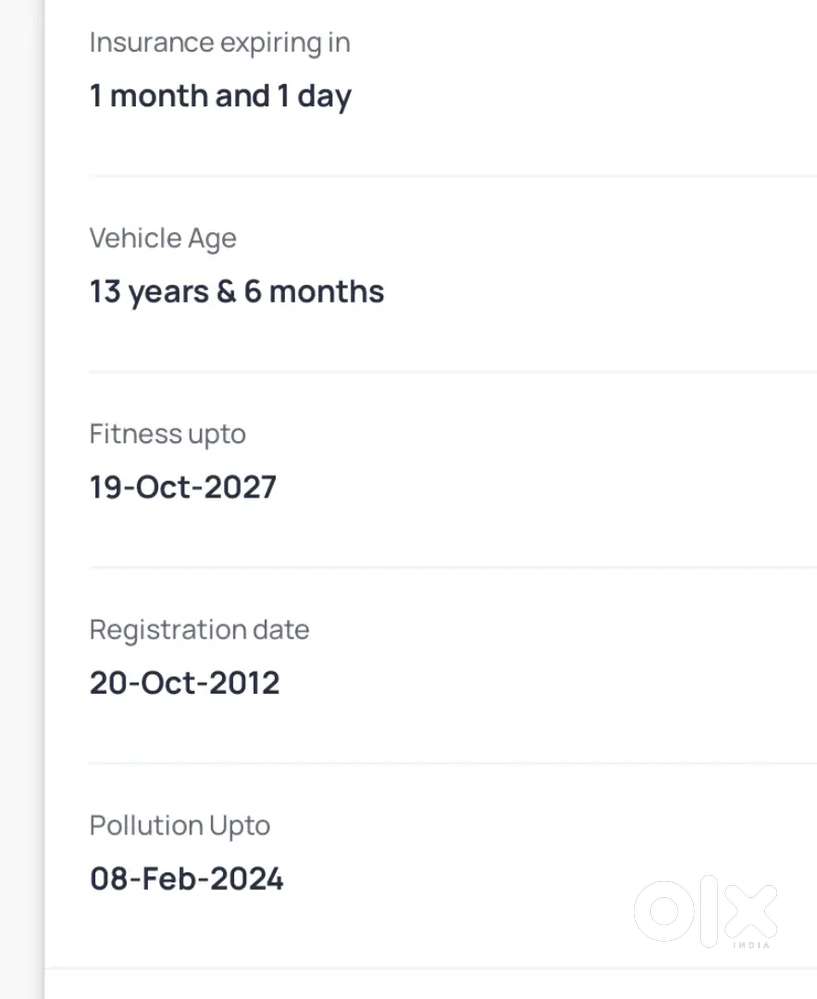
Task: Click the "Insurance expiring in" label
Action: (x=219, y=43)
